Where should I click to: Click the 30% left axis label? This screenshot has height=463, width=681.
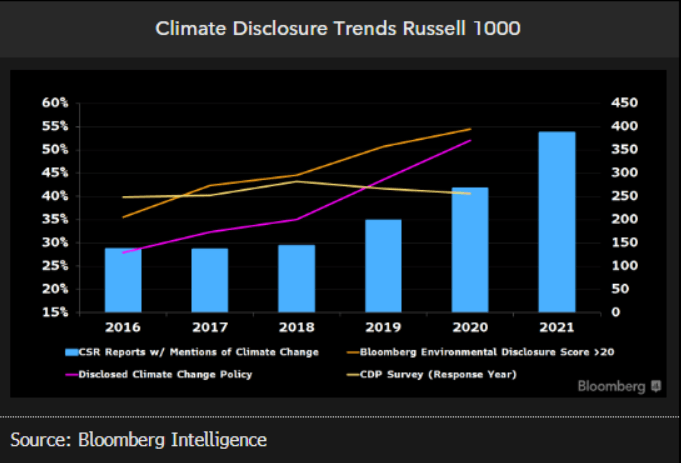pos(55,243)
